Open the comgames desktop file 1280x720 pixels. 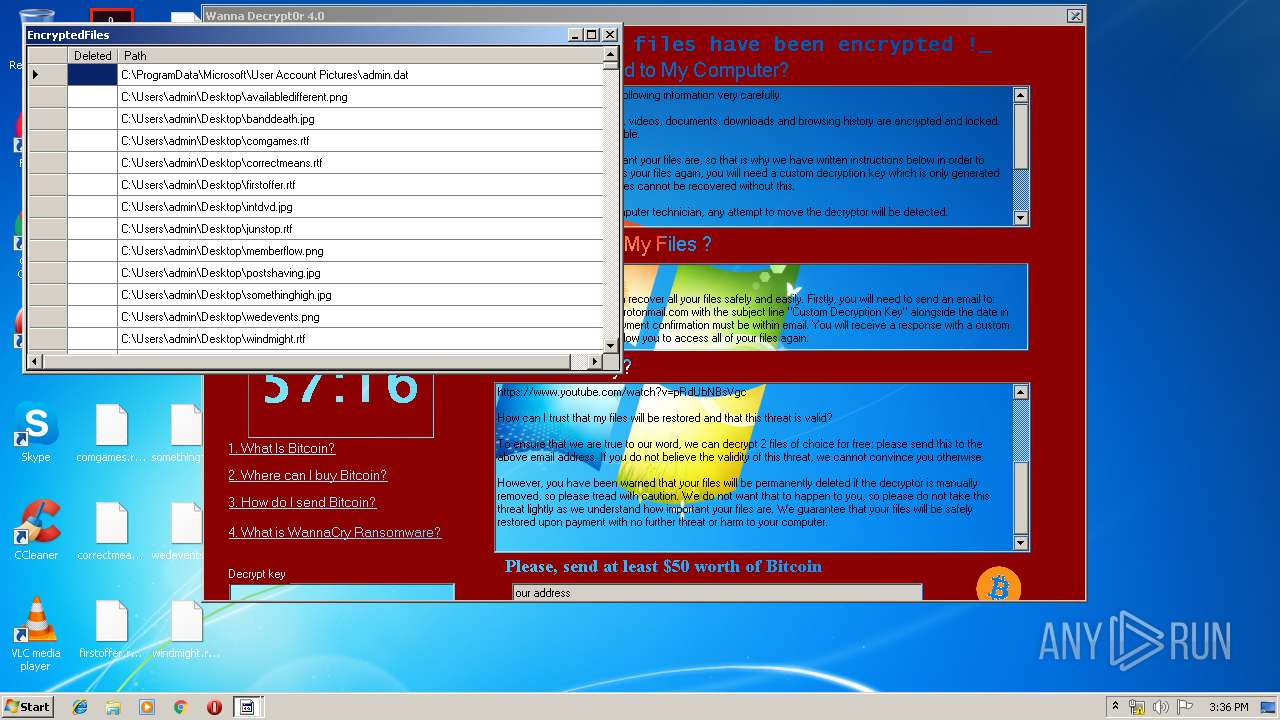tap(111, 432)
